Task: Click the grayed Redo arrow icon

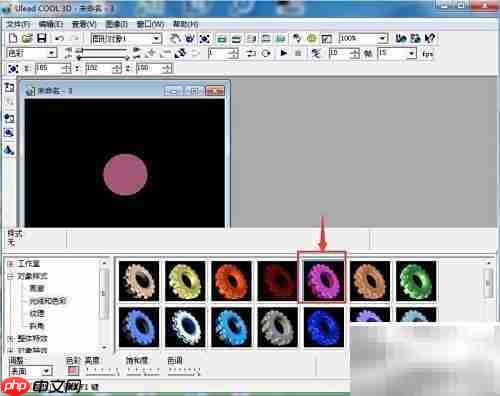Action: [x=75, y=38]
